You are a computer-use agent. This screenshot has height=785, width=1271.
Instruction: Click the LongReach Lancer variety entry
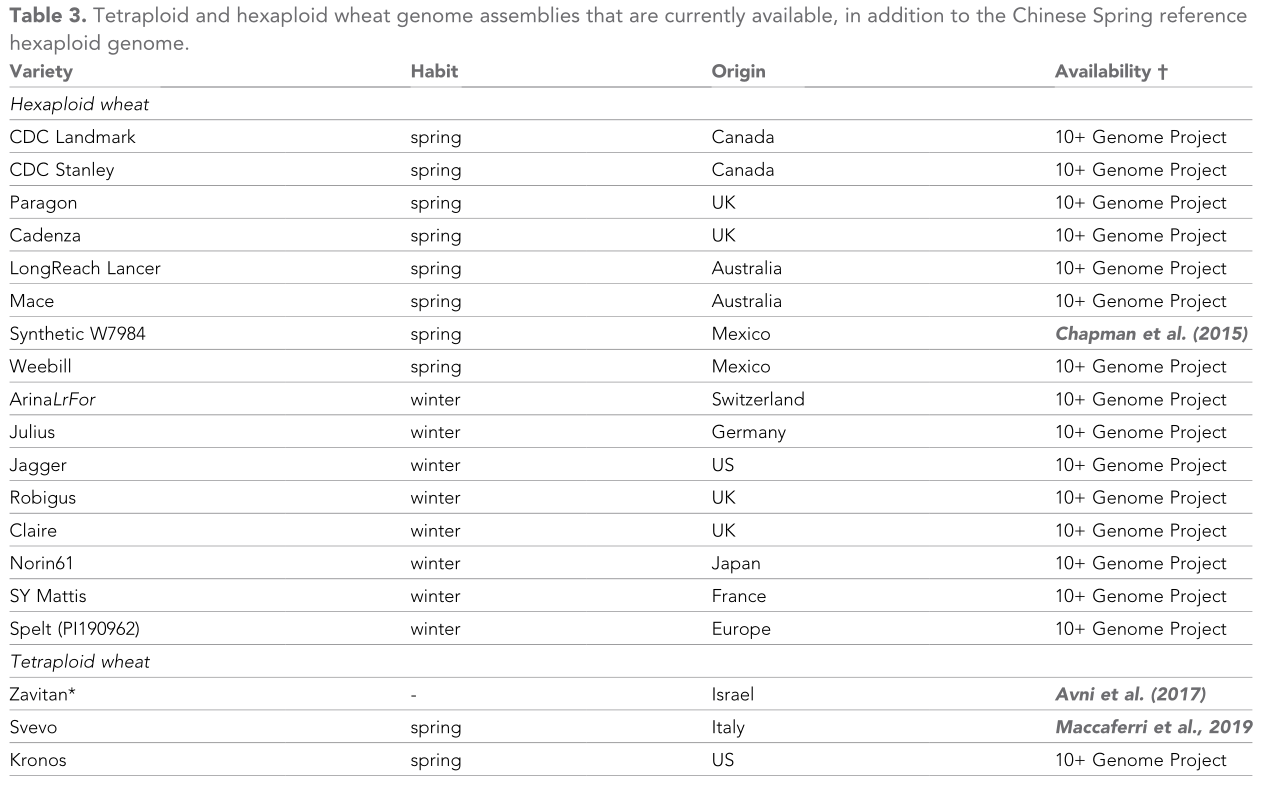[x=85, y=268]
